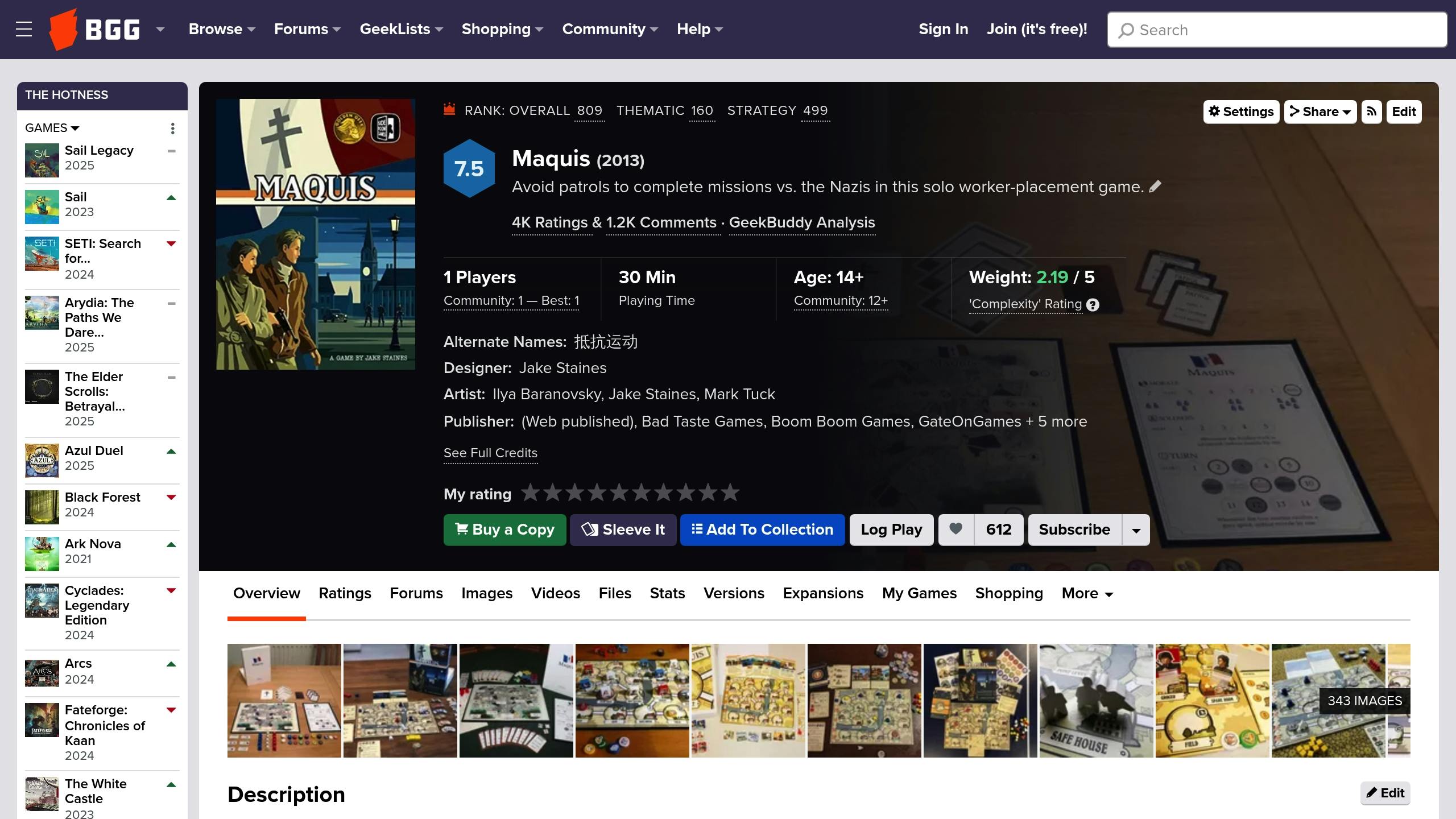Open SETI: Search for... hotness entry
1456x819 pixels.
click(x=102, y=251)
